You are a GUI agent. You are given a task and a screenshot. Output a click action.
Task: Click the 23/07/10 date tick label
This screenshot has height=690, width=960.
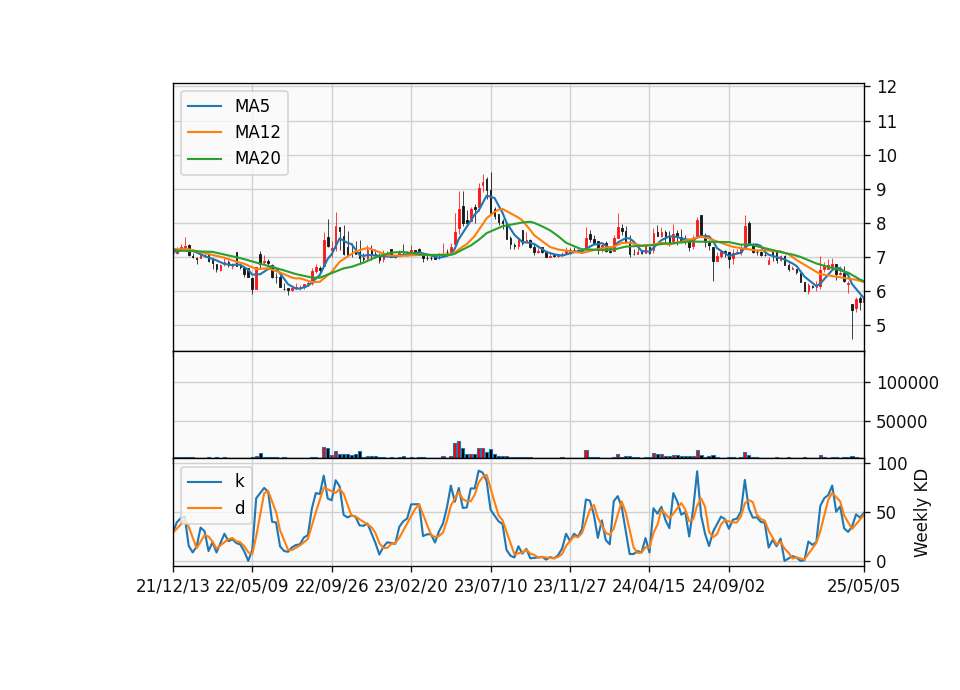[490, 586]
